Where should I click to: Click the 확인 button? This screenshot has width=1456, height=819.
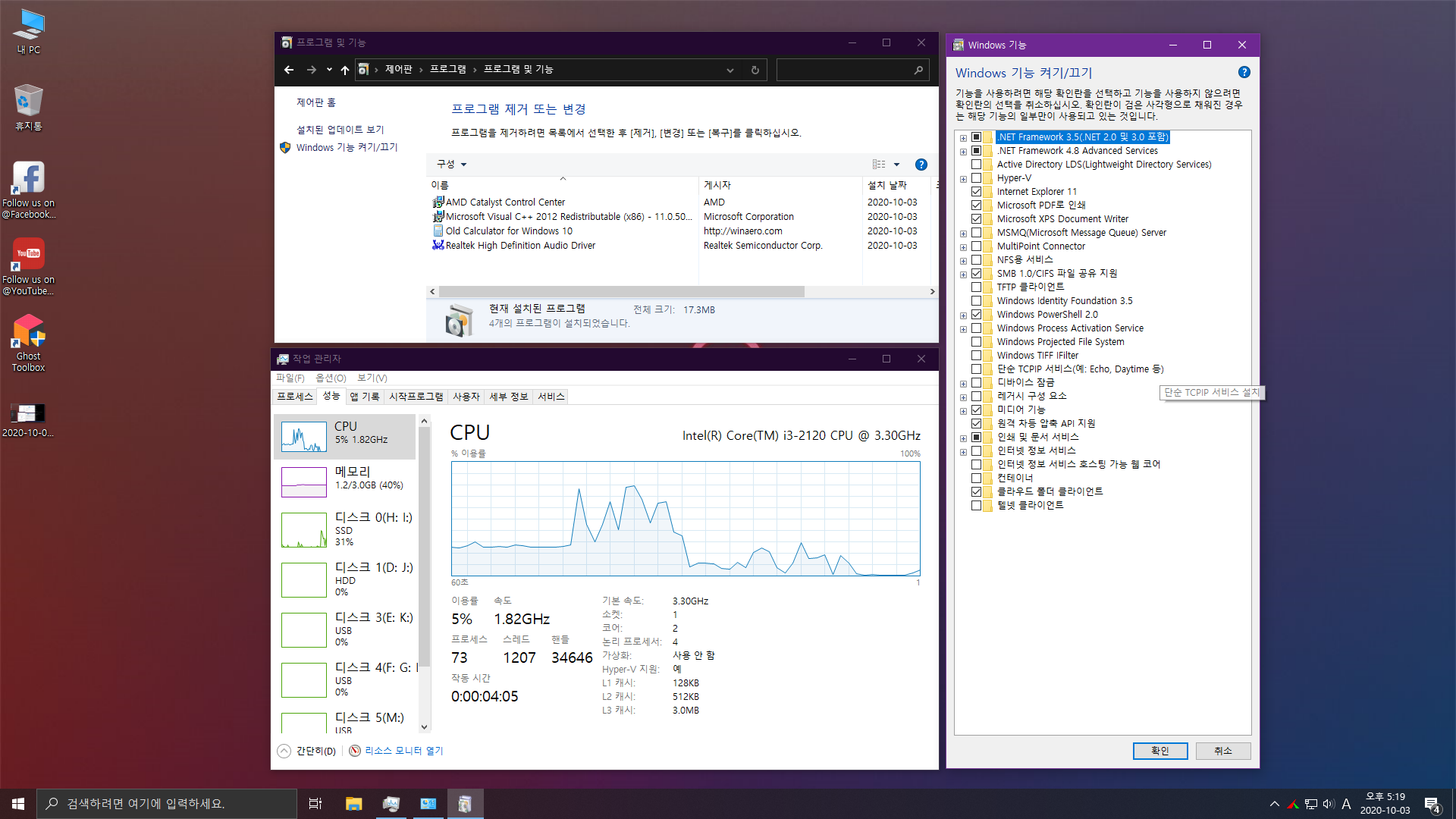[1159, 751]
